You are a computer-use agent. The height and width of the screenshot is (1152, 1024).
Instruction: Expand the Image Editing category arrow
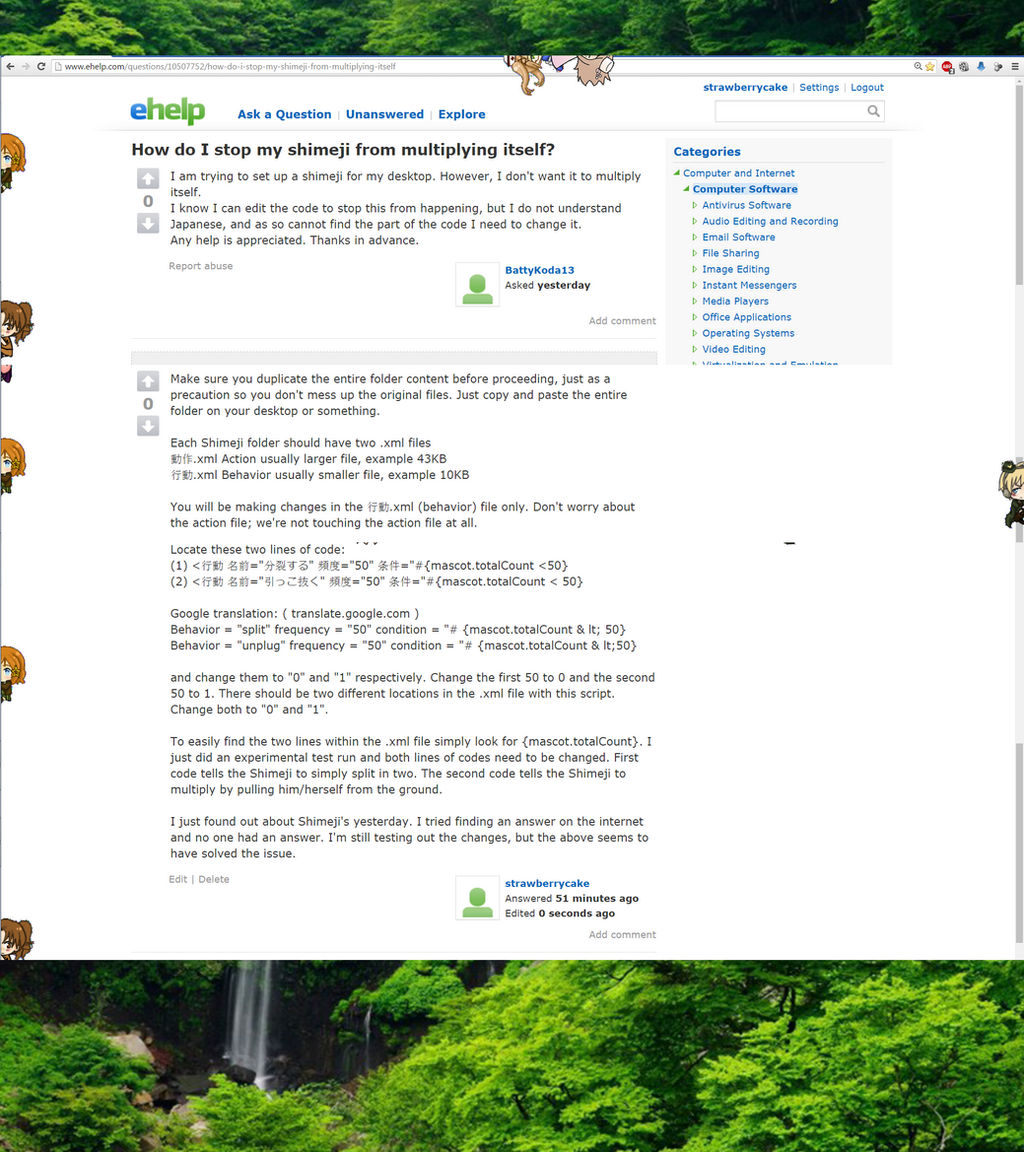tap(695, 269)
